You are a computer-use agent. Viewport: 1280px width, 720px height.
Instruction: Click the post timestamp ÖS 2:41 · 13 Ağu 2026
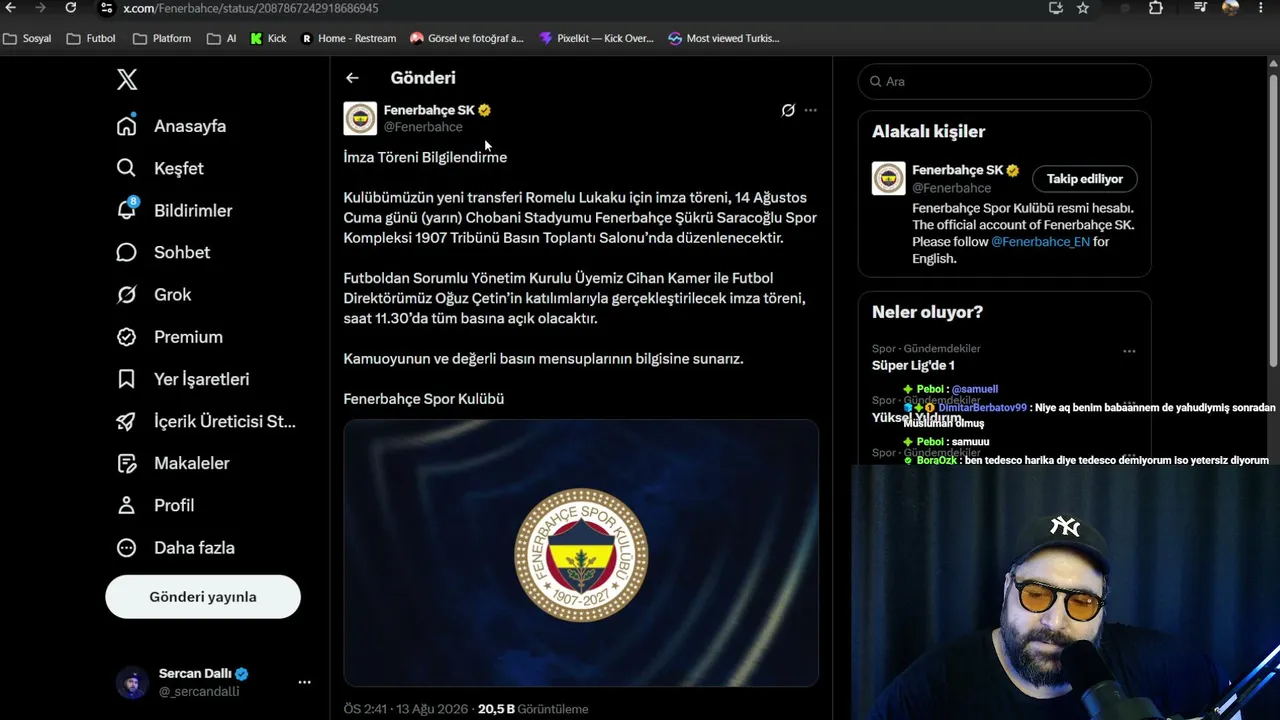406,709
